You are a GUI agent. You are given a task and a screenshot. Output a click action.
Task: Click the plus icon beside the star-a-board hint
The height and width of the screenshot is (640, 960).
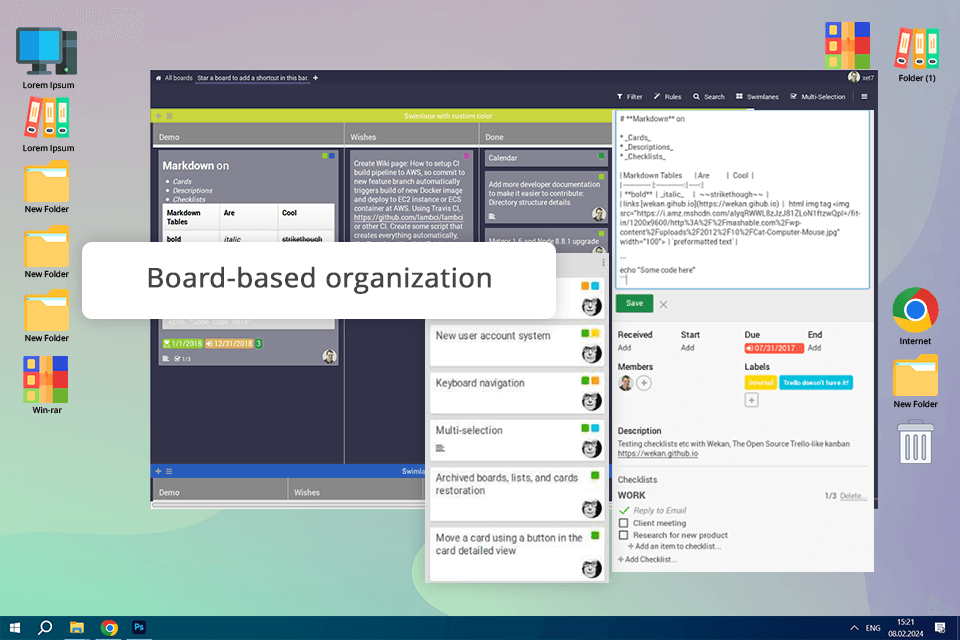click(315, 78)
